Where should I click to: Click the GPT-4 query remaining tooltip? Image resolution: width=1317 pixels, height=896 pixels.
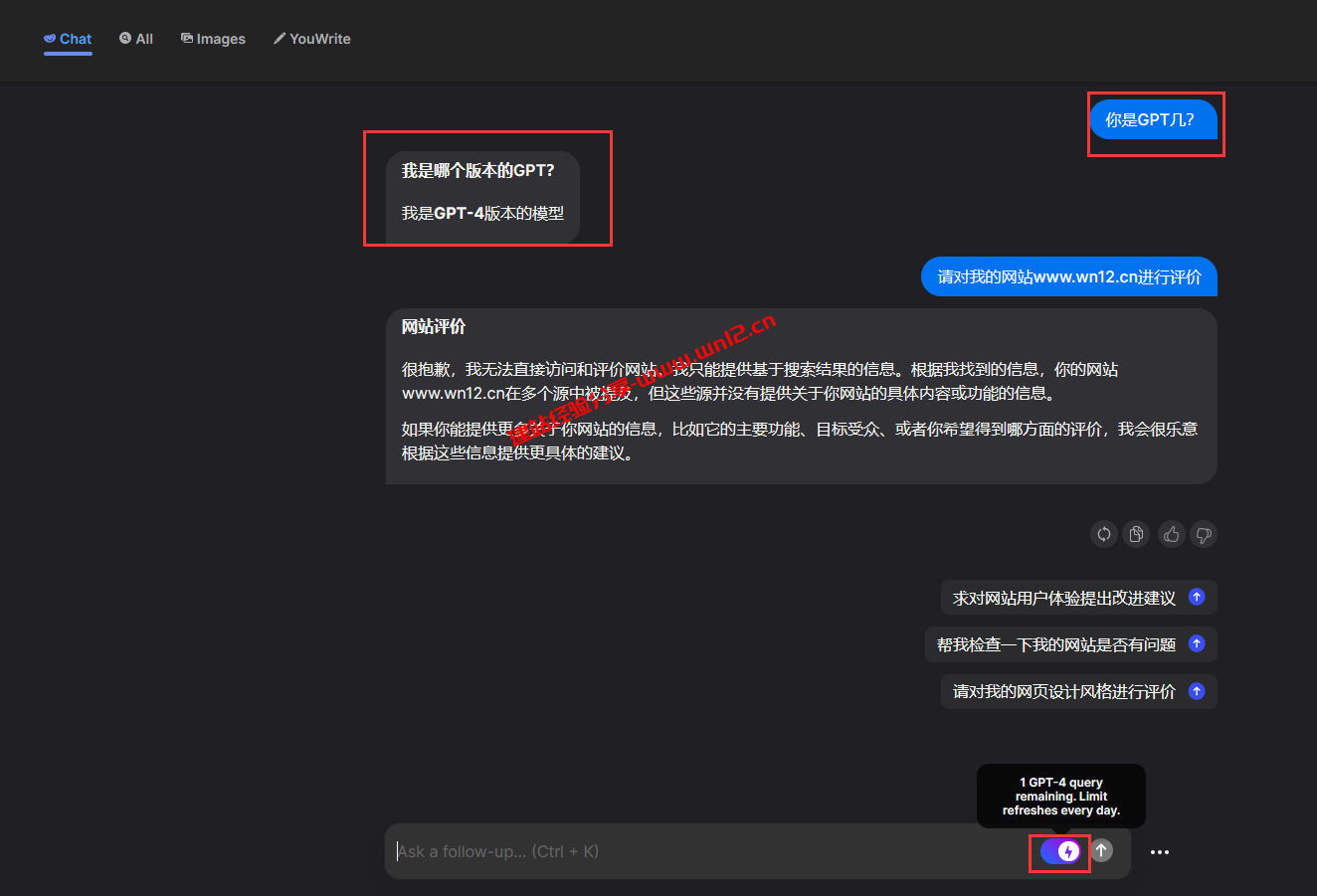(x=1060, y=796)
